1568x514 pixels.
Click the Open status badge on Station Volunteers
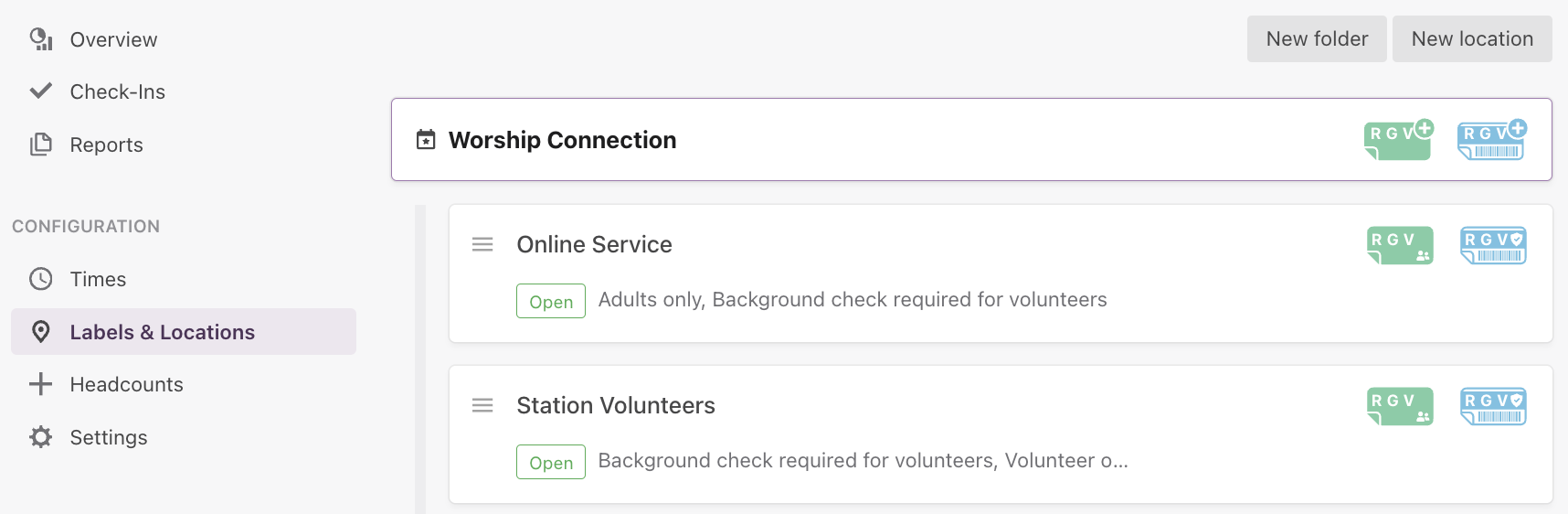(x=551, y=462)
